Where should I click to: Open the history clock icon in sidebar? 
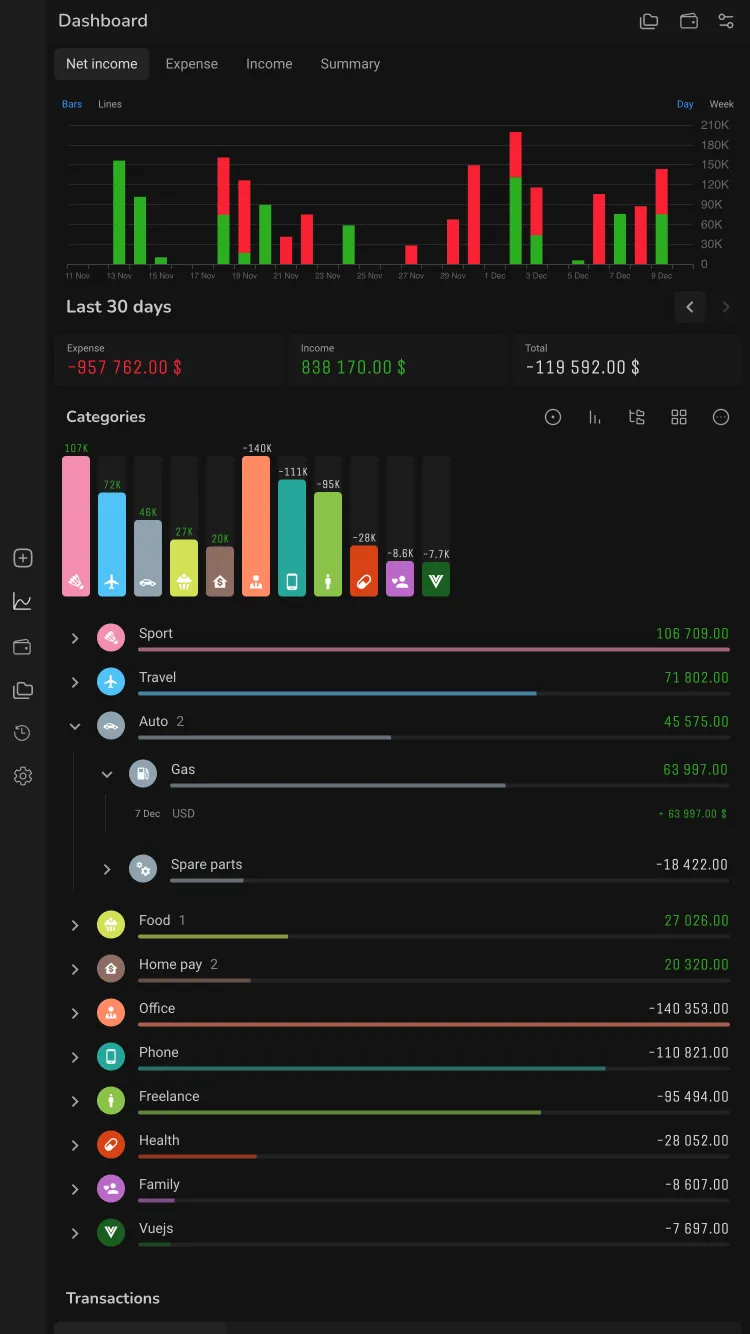[23, 733]
